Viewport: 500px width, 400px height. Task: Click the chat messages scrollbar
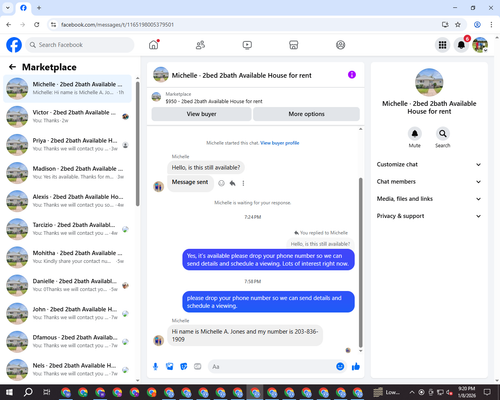coord(360,263)
